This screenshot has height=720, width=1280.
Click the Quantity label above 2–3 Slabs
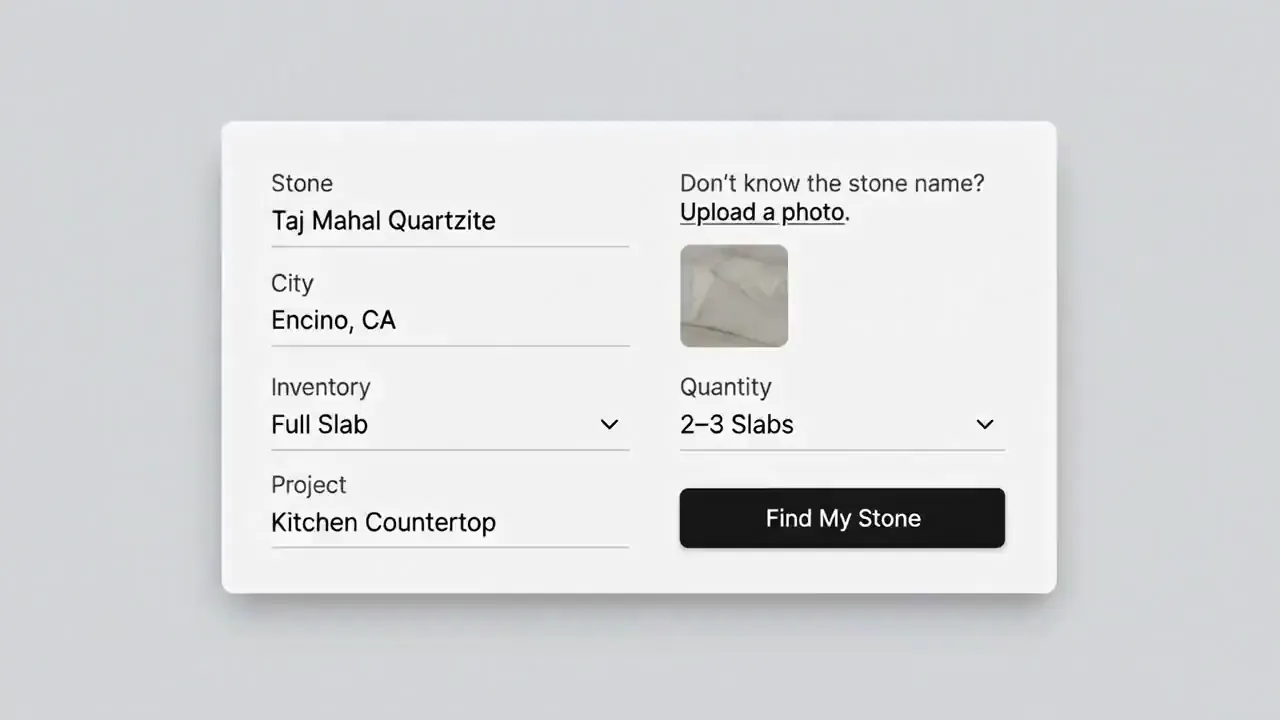pyautogui.click(x=726, y=387)
